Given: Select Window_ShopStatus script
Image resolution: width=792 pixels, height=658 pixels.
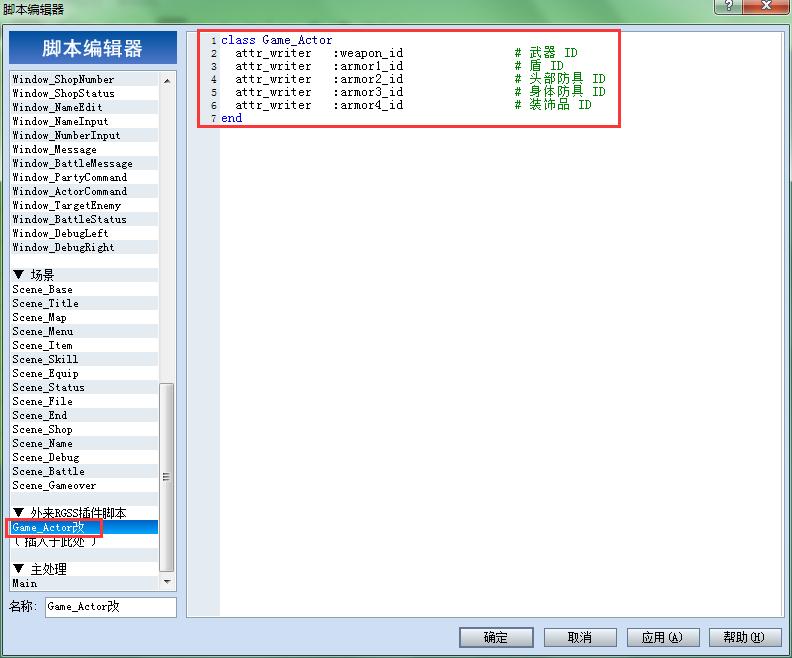Looking at the screenshot, I should tap(84, 93).
